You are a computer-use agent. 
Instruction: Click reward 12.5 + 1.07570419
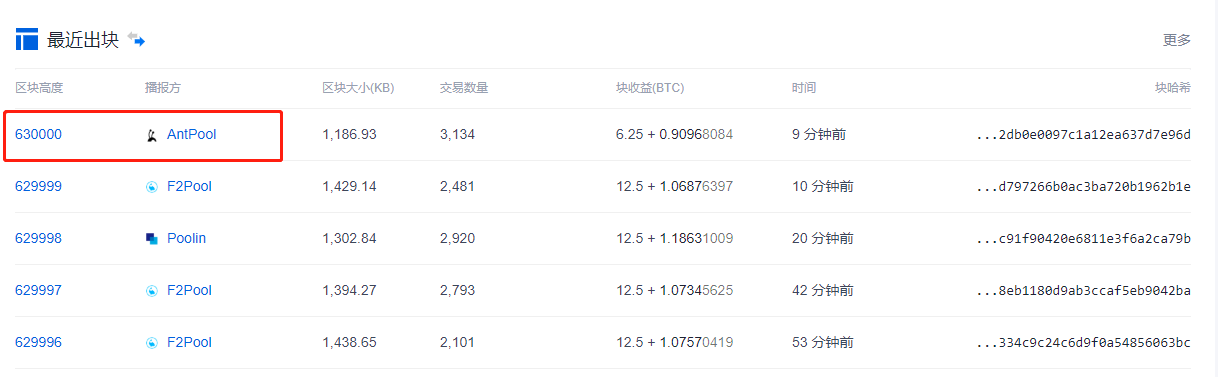coord(675,342)
